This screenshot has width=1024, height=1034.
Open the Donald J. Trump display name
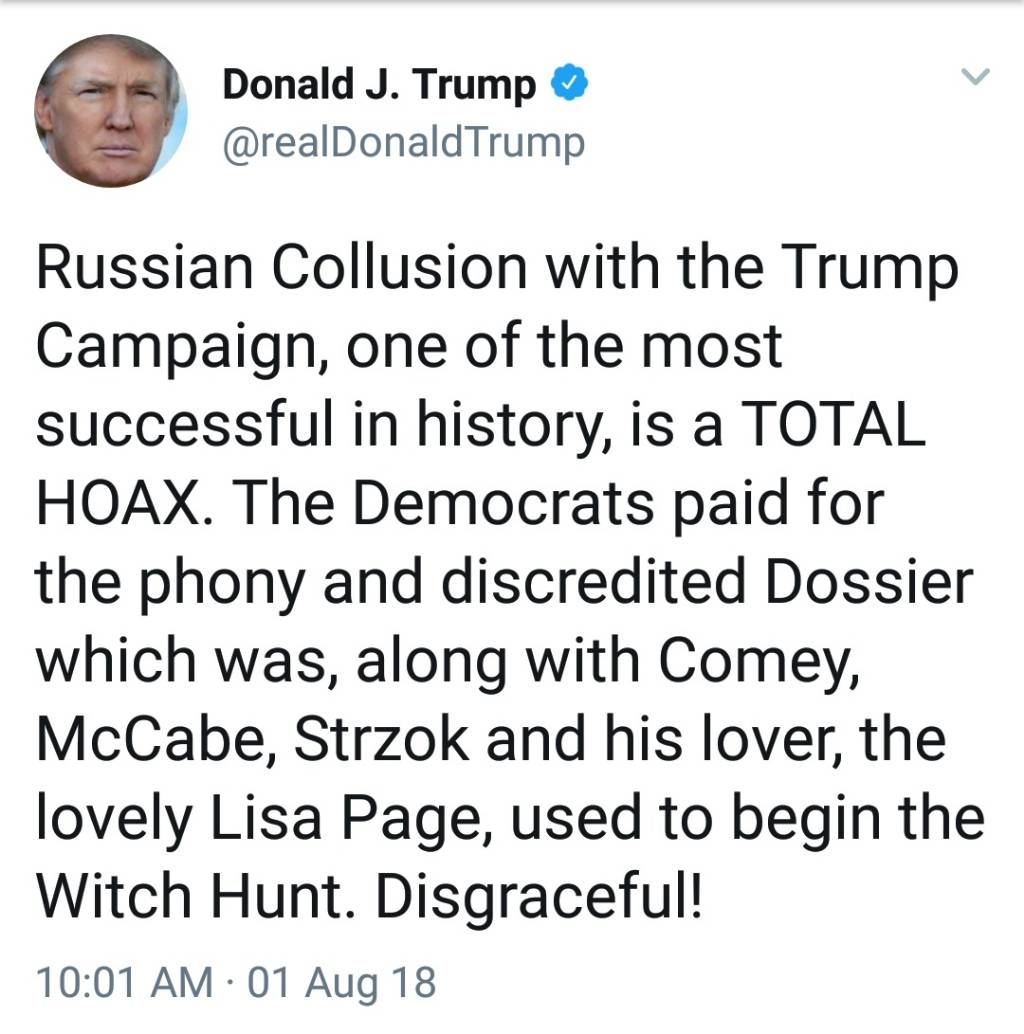pyautogui.click(x=379, y=84)
